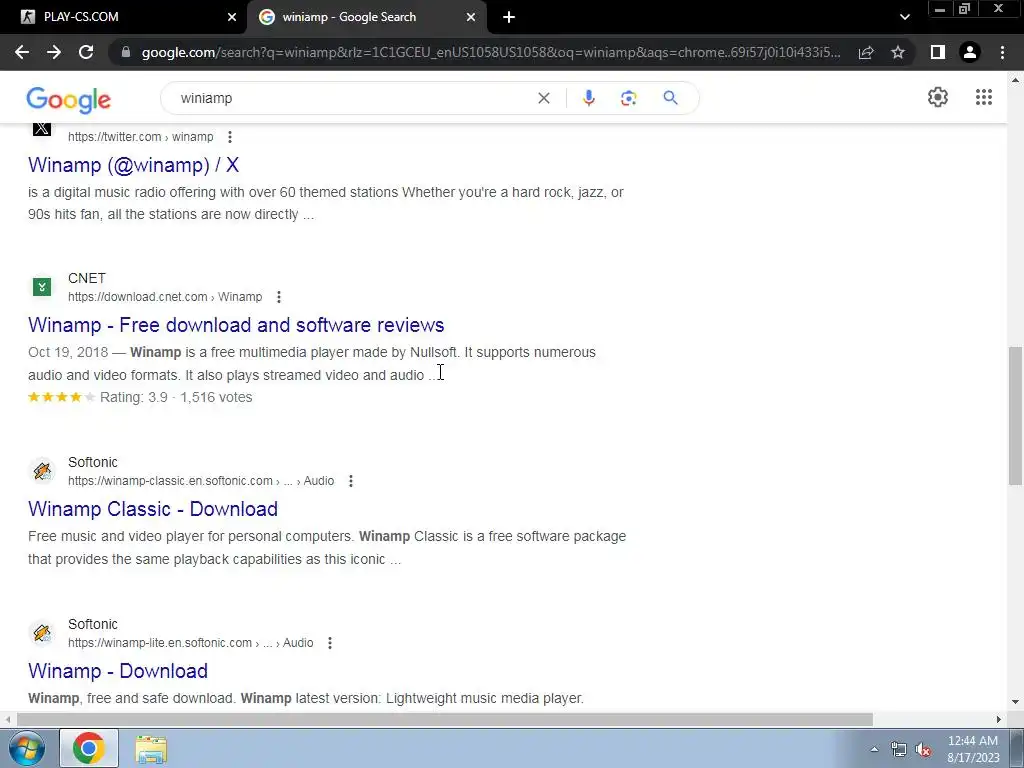Open network tray icon
Image resolution: width=1024 pixels, height=768 pixels.
[899, 750]
